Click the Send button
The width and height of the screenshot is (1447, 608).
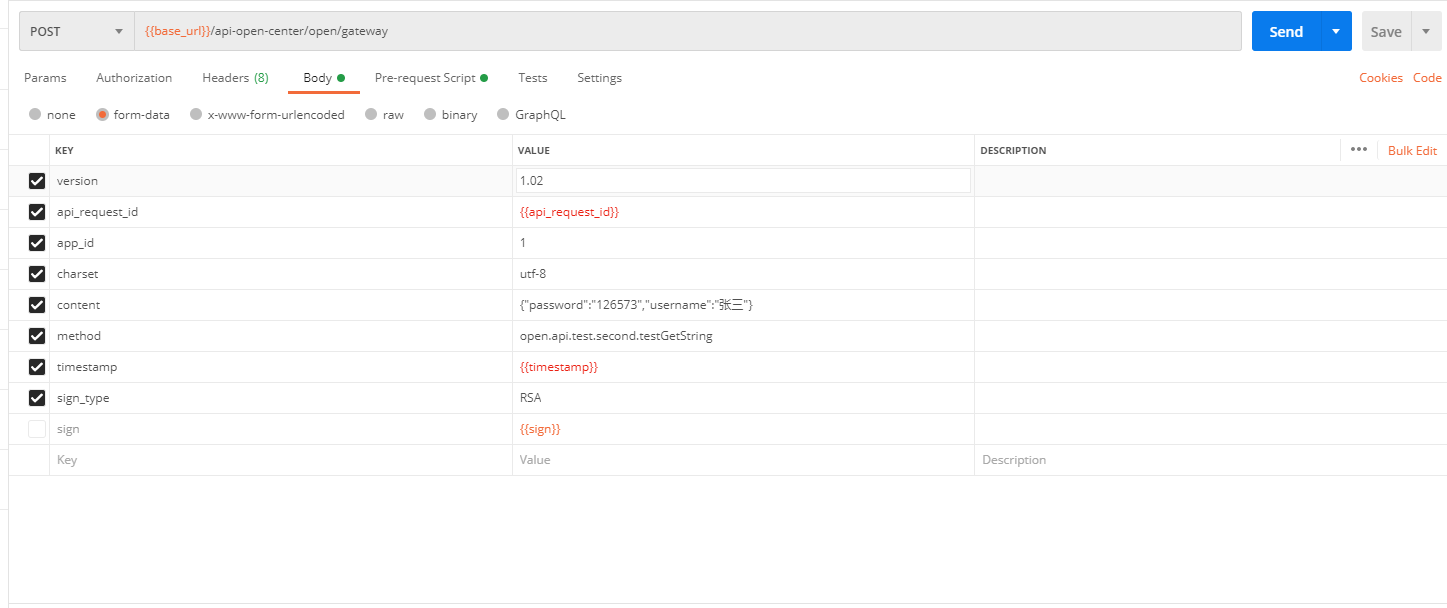pyautogui.click(x=1286, y=31)
